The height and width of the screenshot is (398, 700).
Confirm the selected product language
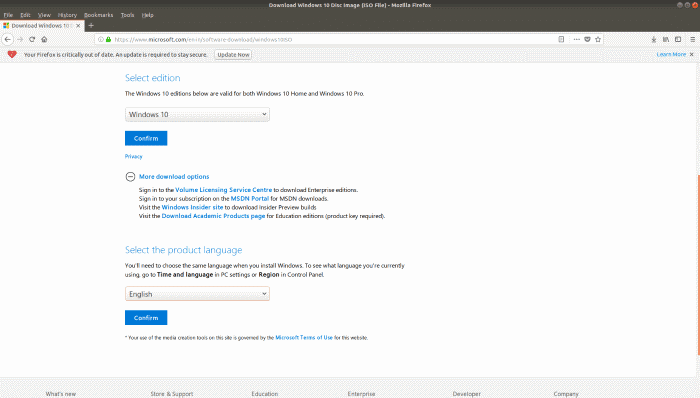coord(146,318)
